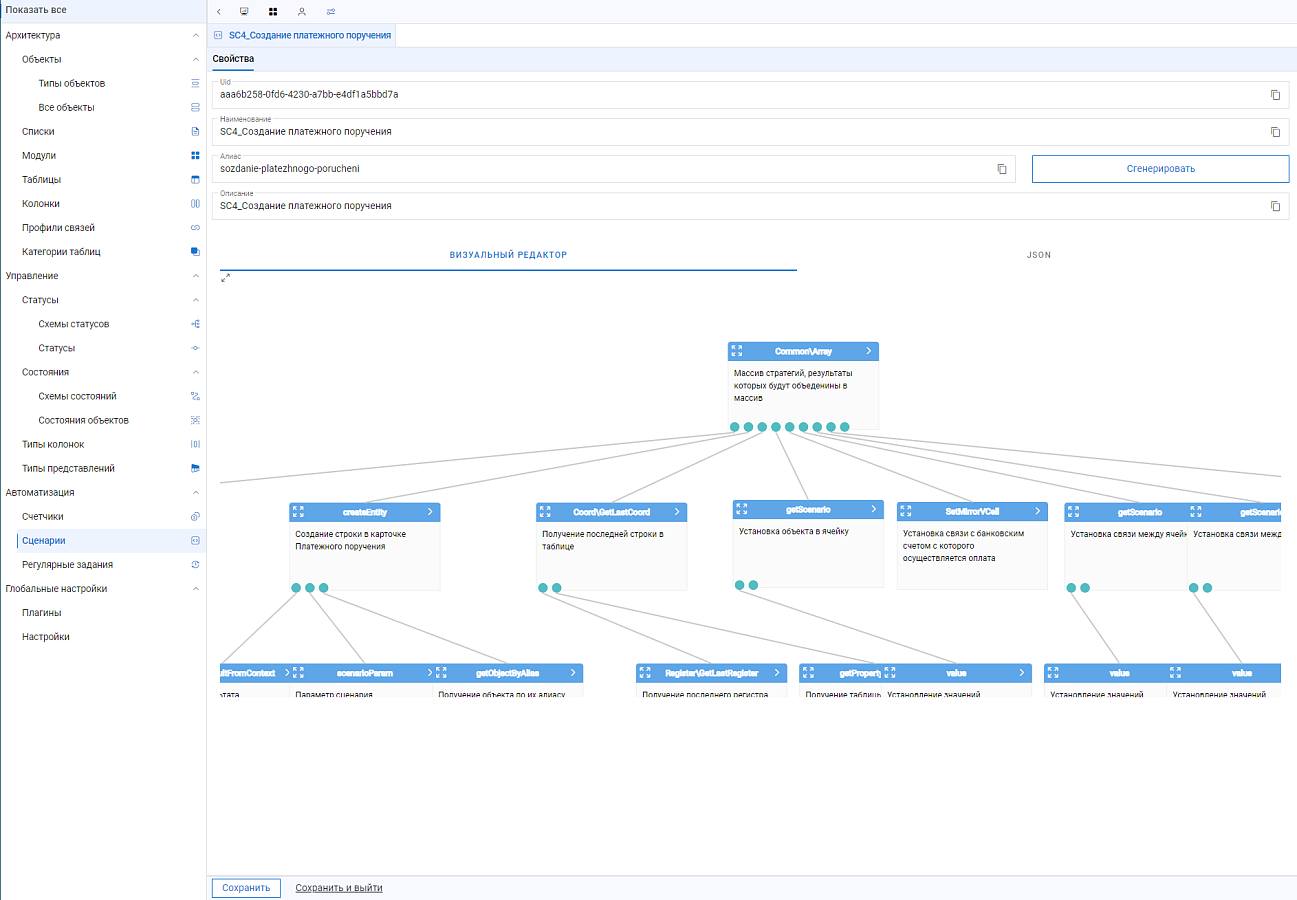The image size is (1297, 900).
Task: Copy the Описание field using its copy icon
Action: [x=1275, y=206]
